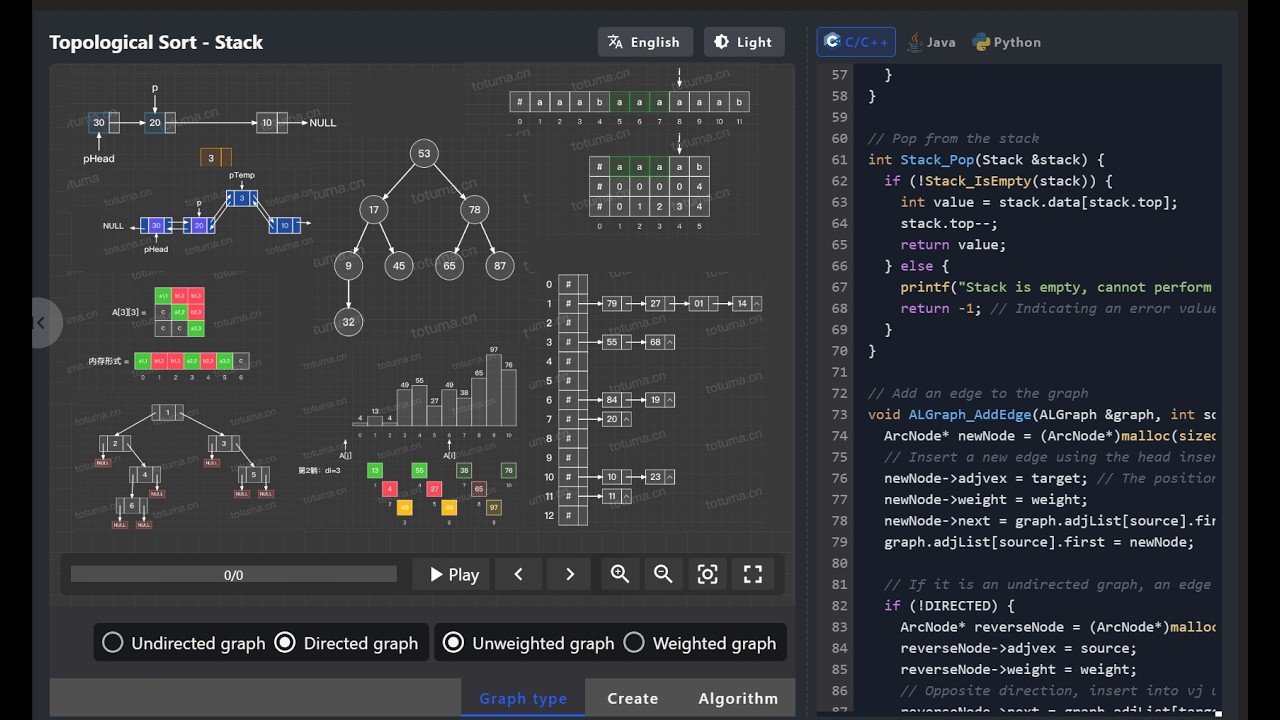
Task: Click the 0/0 progress bar
Action: (234, 575)
